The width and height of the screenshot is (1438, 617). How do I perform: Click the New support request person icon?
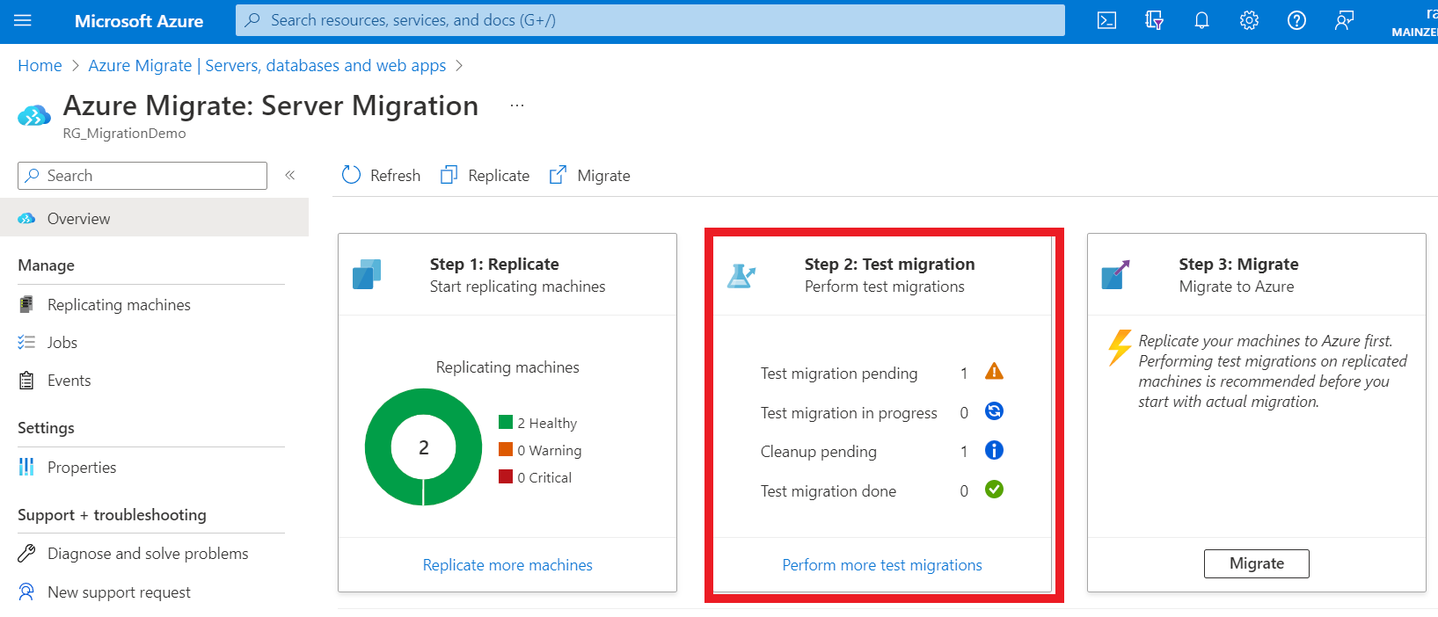tap(27, 592)
